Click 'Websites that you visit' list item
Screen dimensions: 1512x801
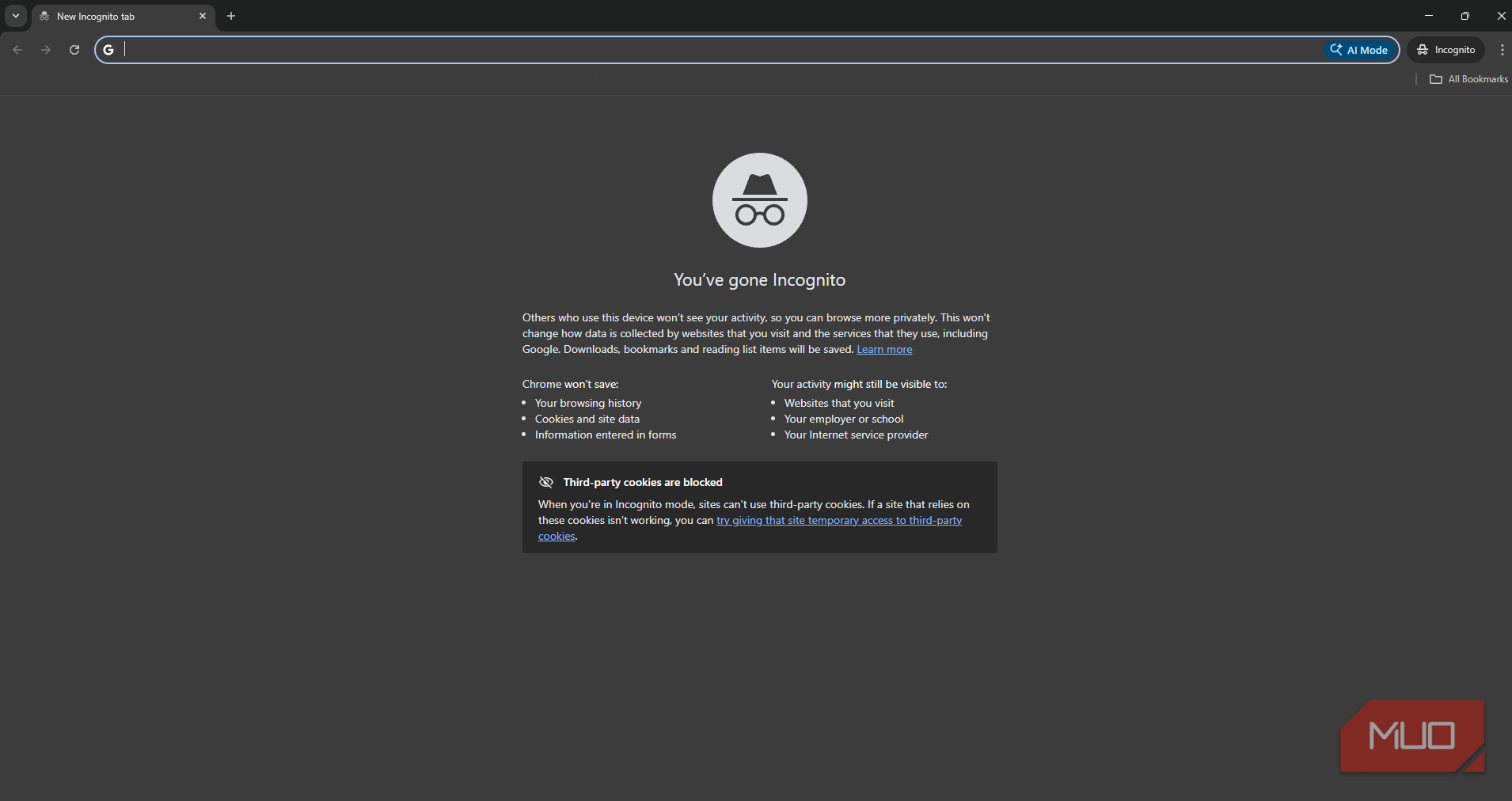(x=839, y=403)
